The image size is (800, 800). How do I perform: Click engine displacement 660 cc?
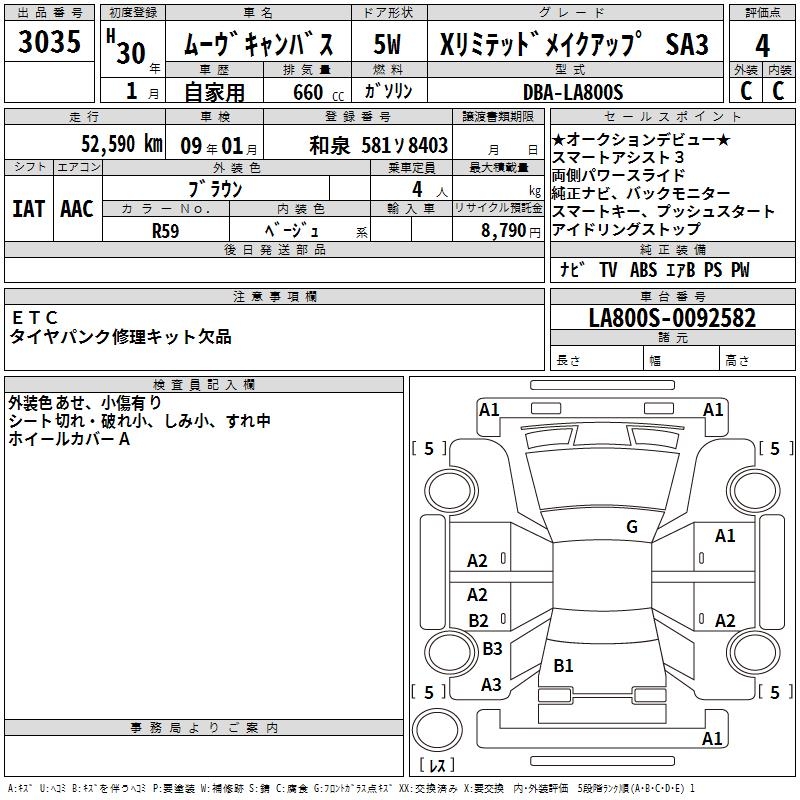click(319, 93)
